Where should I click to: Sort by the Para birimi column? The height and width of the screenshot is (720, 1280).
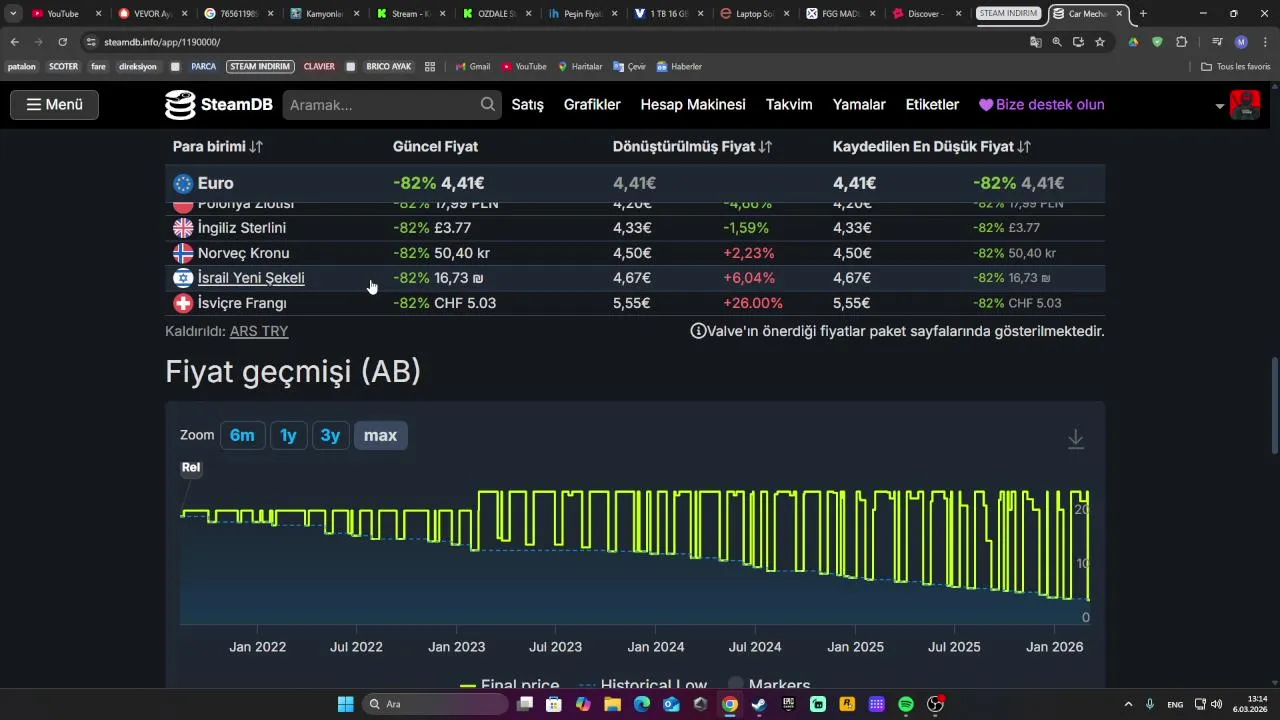218,147
